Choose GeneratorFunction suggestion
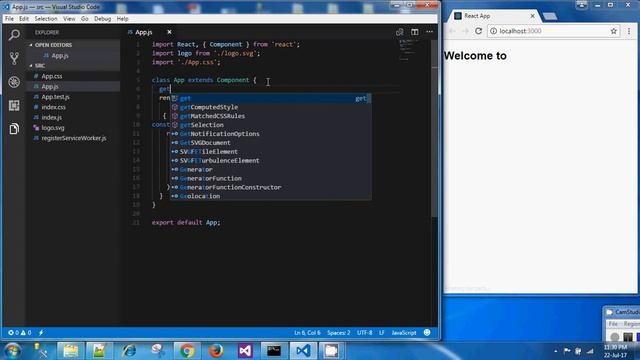This screenshot has height=360, width=640. 271,178
